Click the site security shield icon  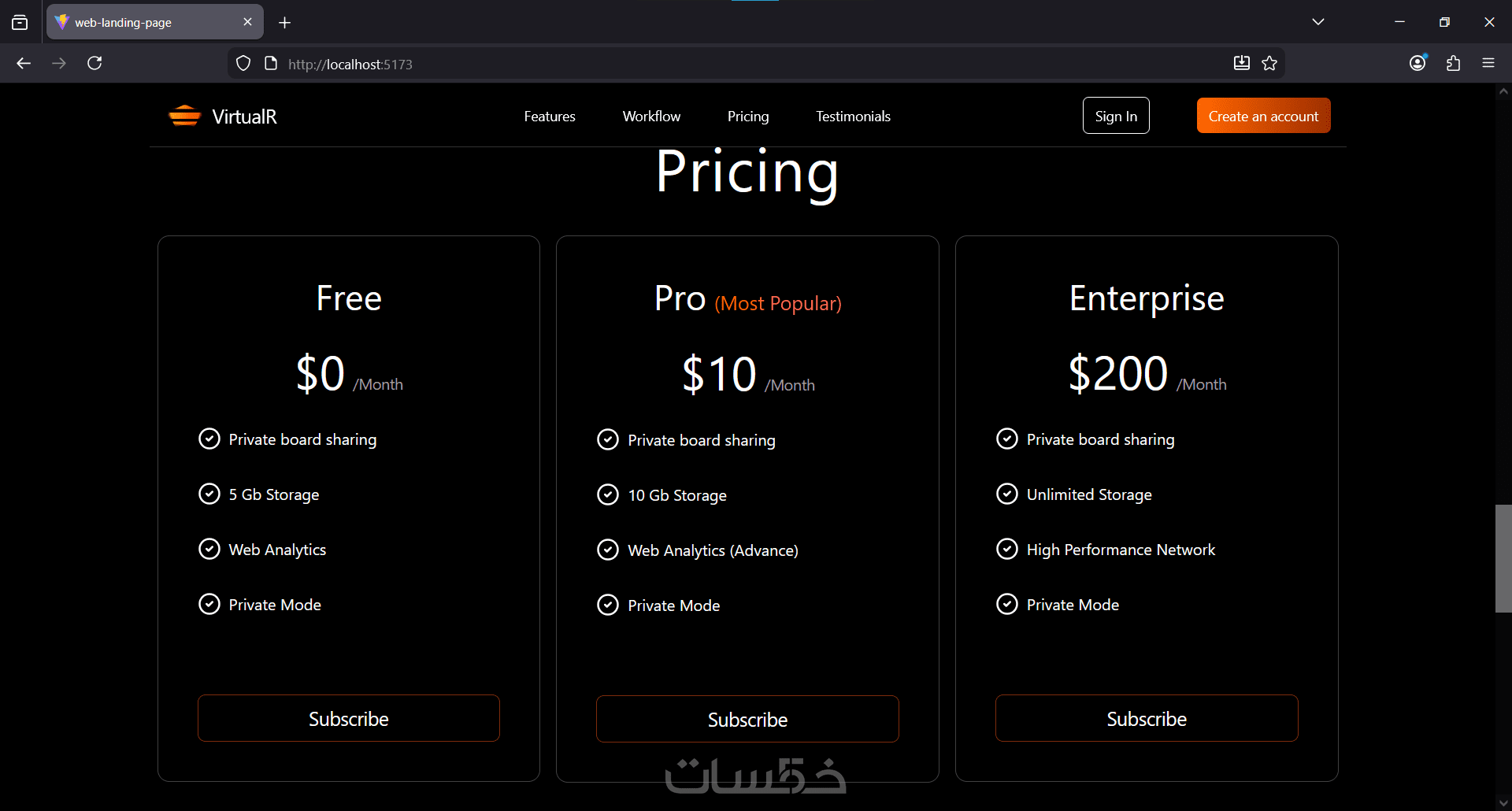point(243,63)
